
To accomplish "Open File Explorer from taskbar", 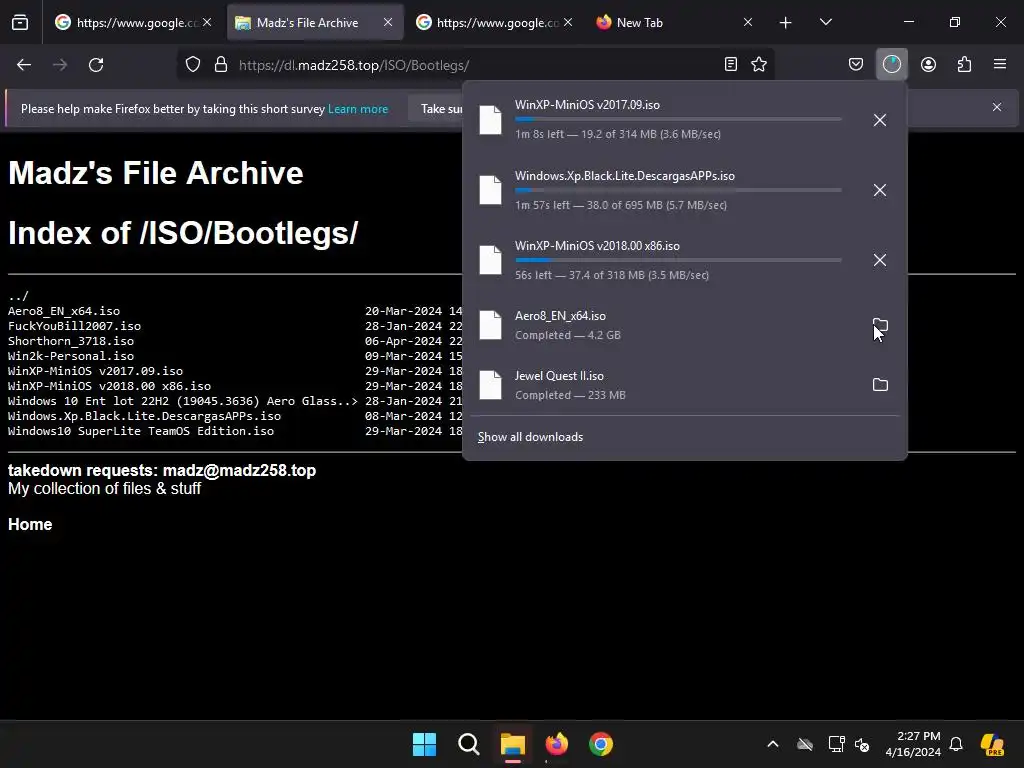I will tap(513, 744).
